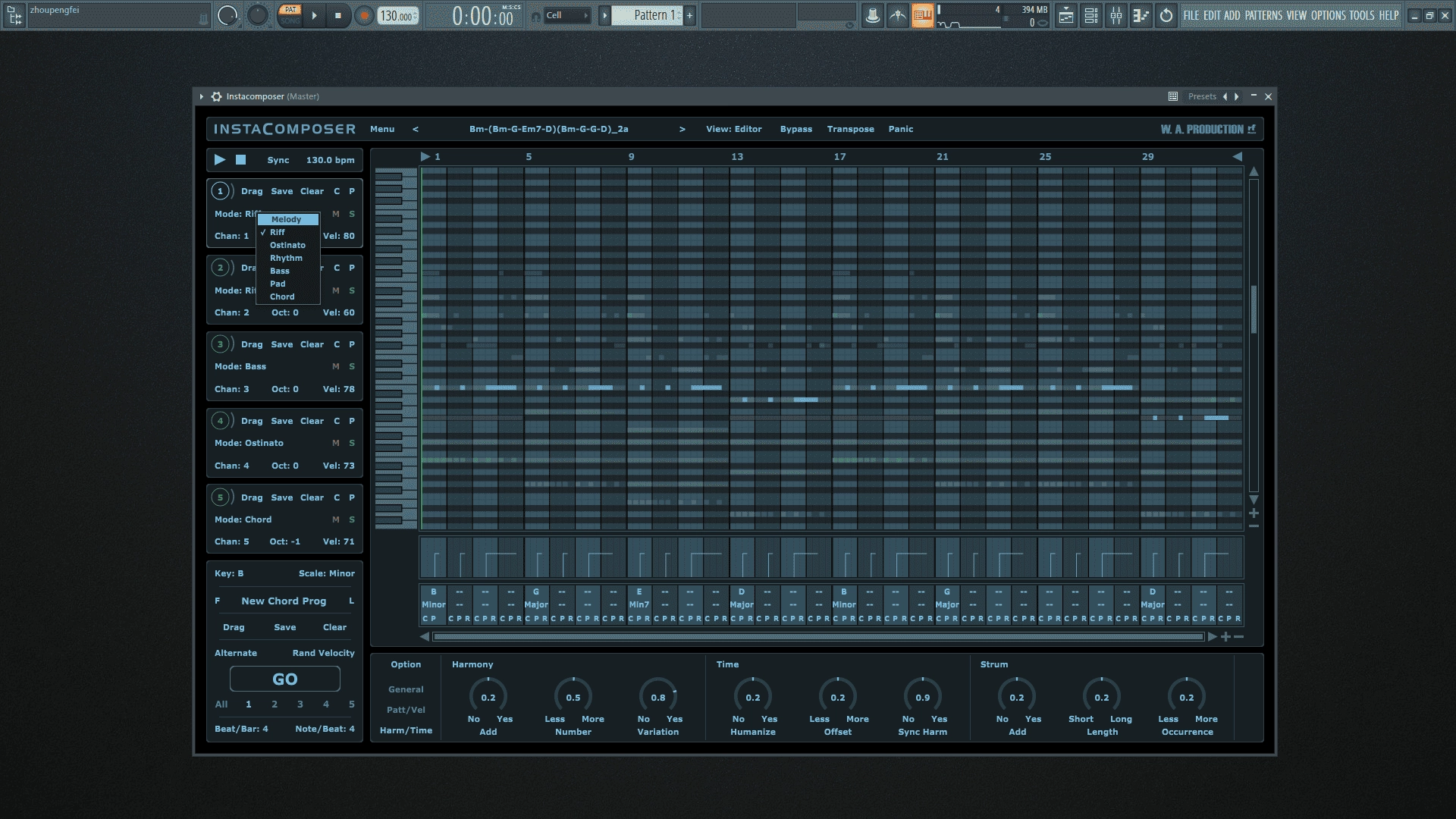Open the Cell snap dropdown

pos(567,15)
